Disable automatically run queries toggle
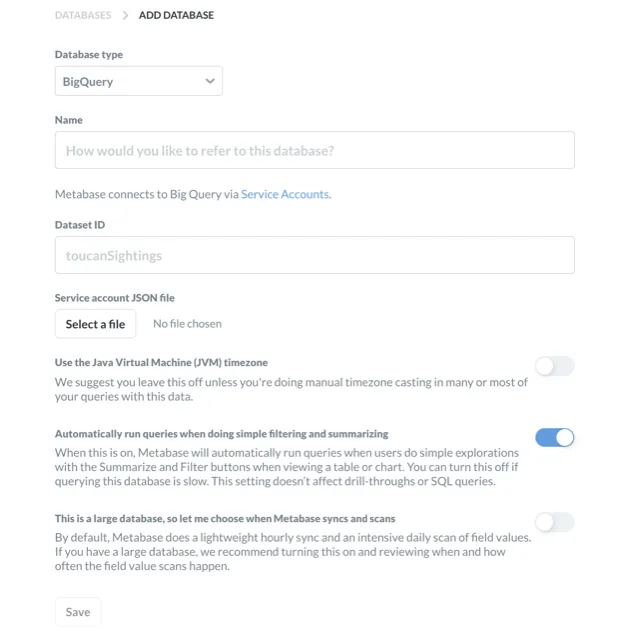The width and height of the screenshot is (639, 640). [x=555, y=438]
